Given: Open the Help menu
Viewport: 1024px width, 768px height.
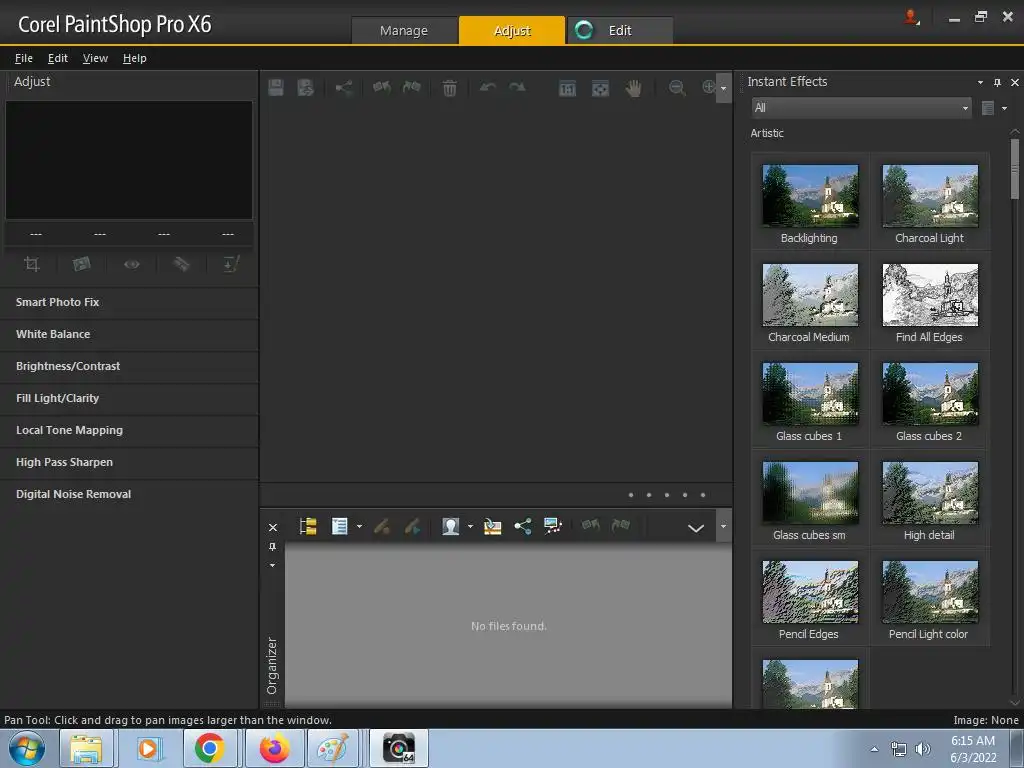Looking at the screenshot, I should click(135, 58).
